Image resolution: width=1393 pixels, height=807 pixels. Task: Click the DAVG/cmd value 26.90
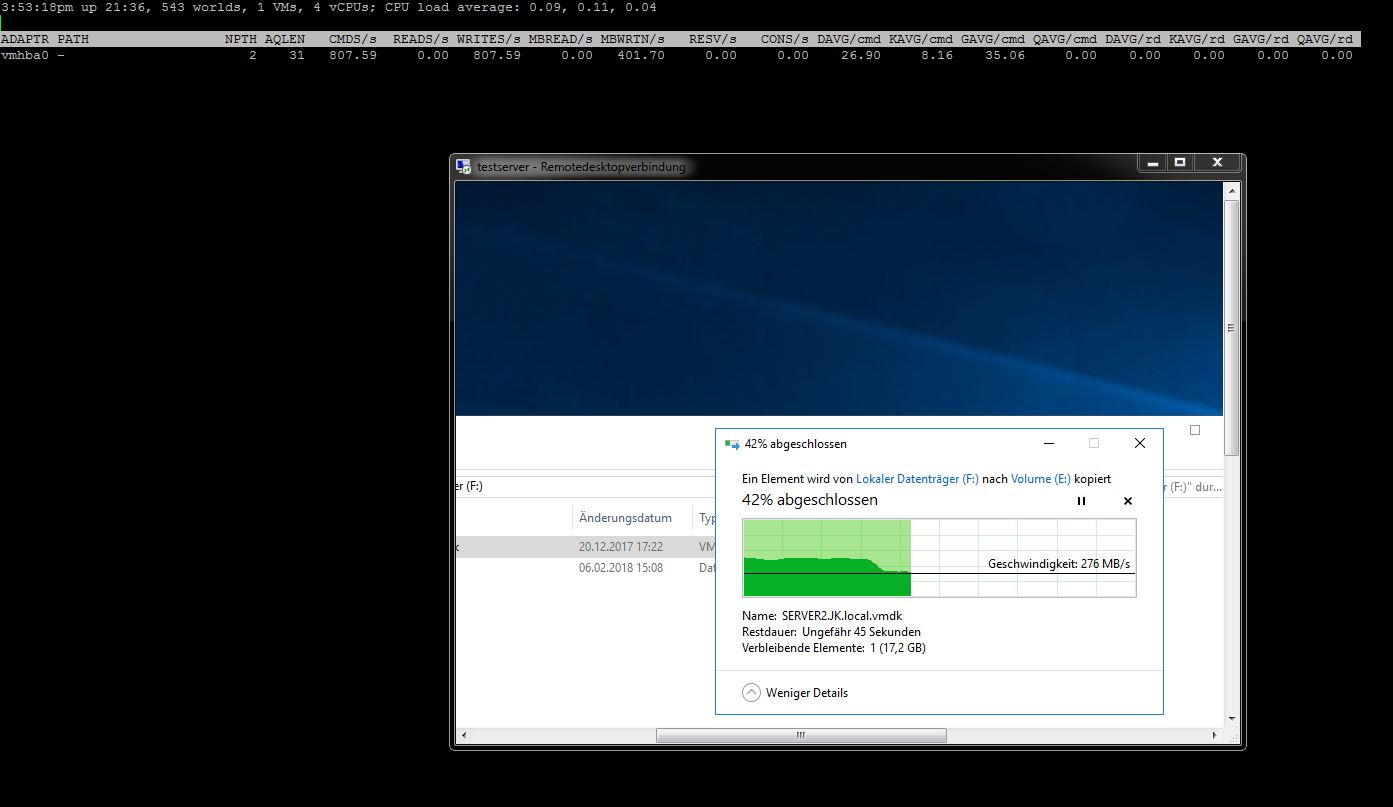(x=860, y=56)
